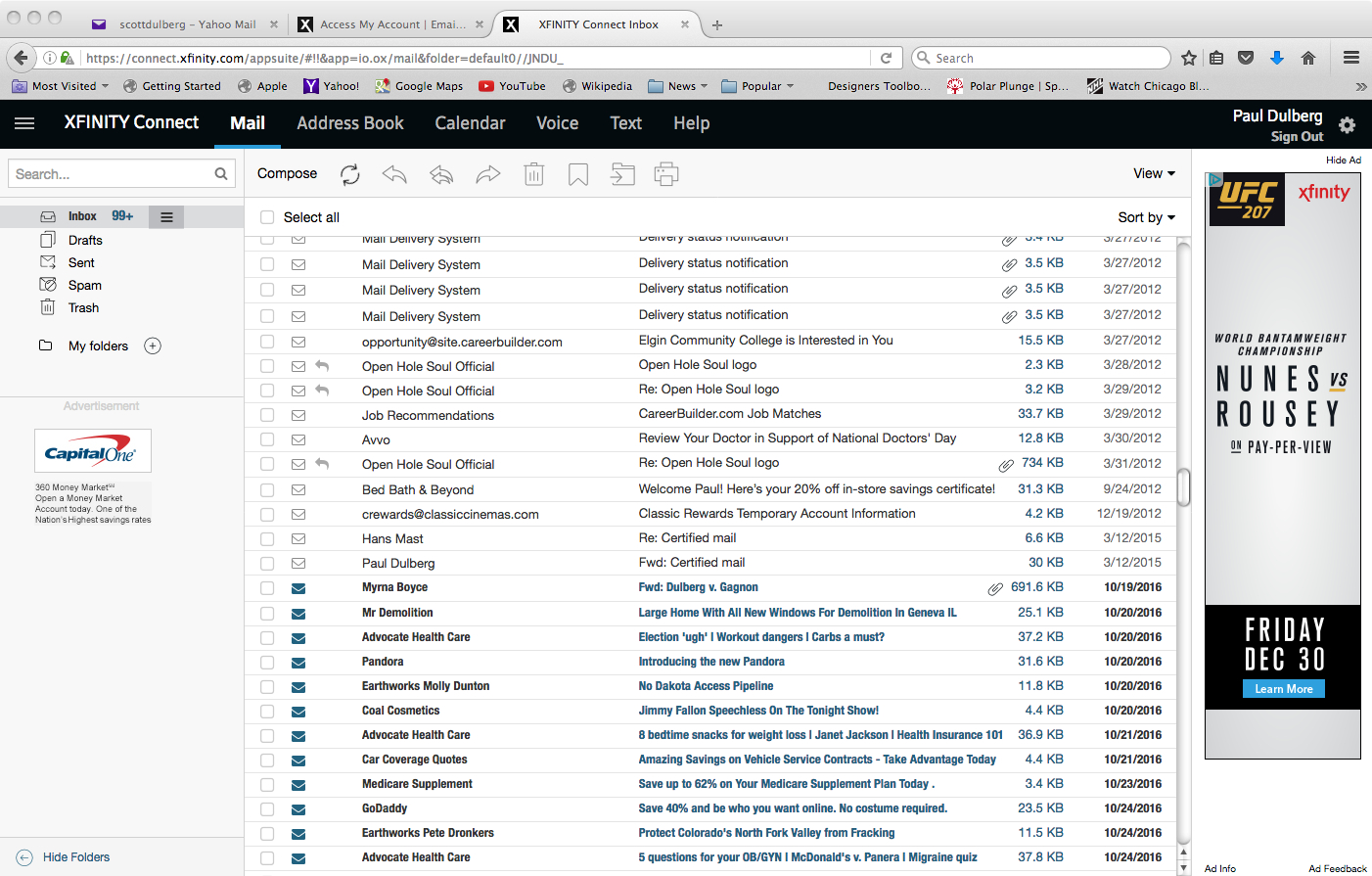Click the bookmark flag icon in toolbar
Screen dimensions: 1372x876
point(578,174)
